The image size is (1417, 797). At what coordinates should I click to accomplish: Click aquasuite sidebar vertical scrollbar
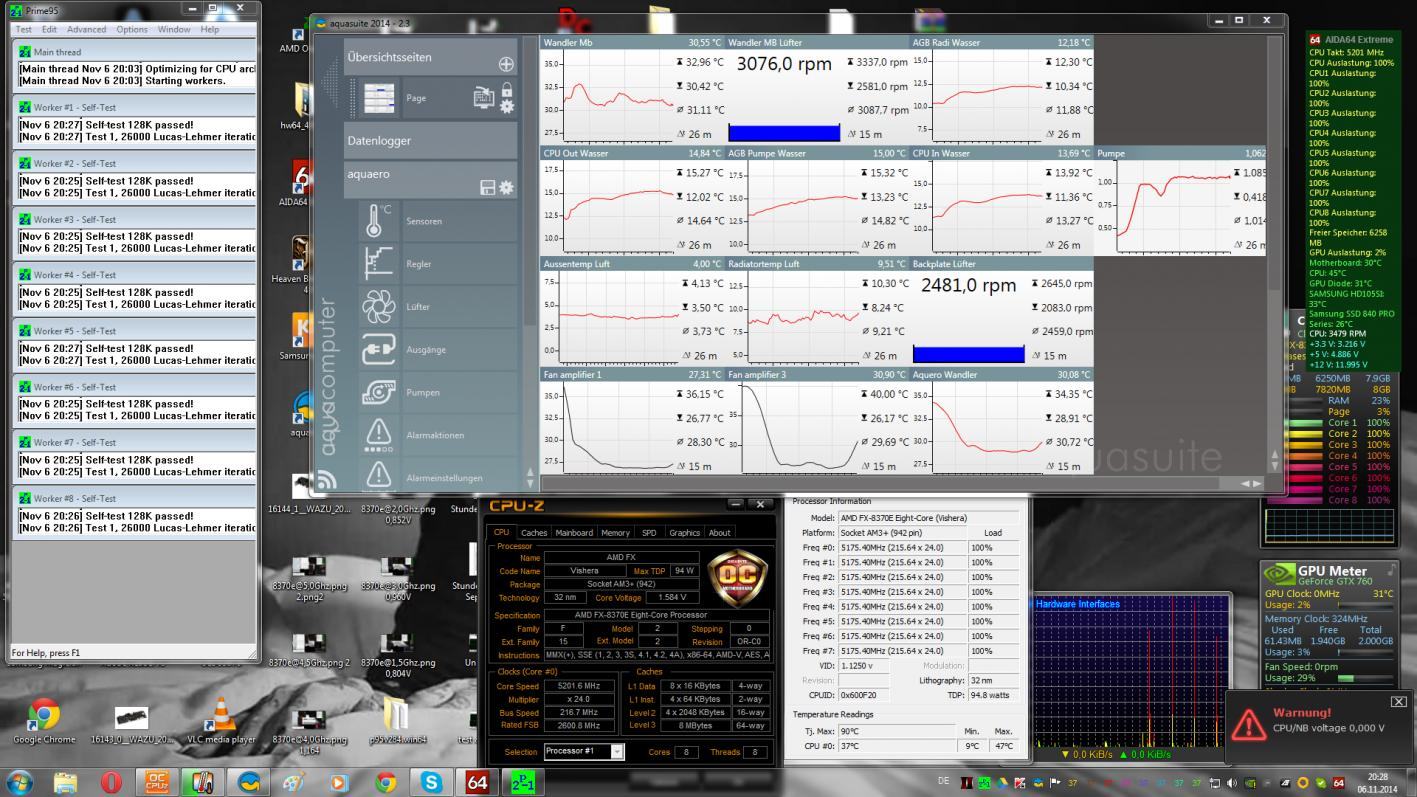pos(531,180)
